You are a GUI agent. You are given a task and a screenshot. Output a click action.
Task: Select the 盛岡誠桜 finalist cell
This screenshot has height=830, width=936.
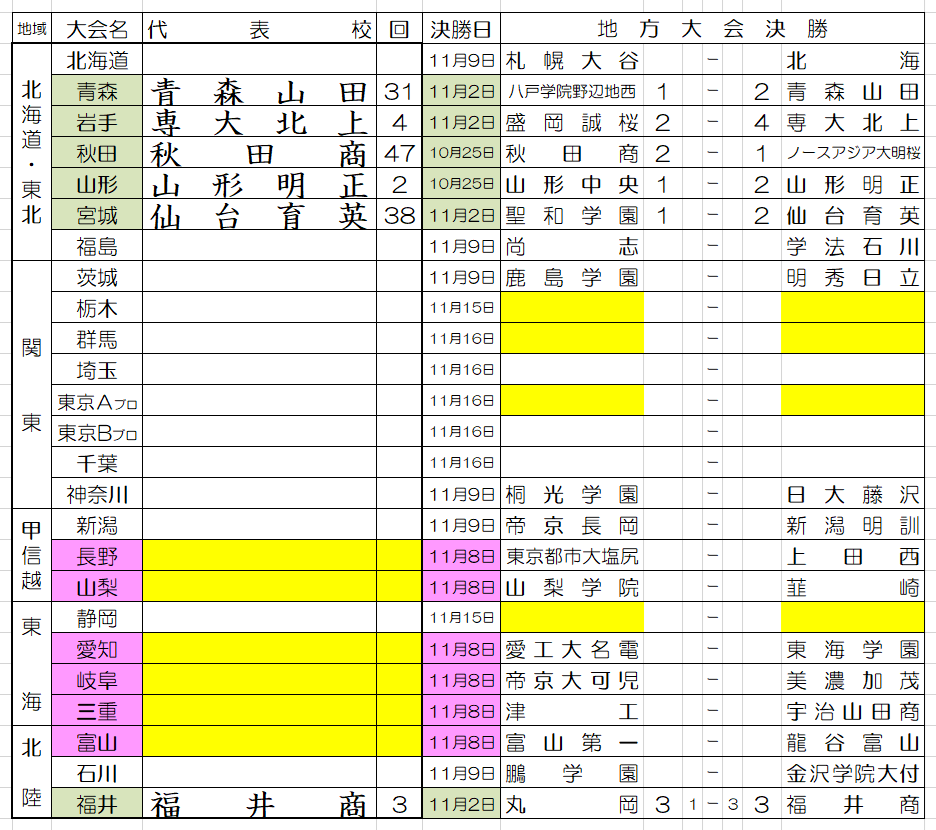572,122
